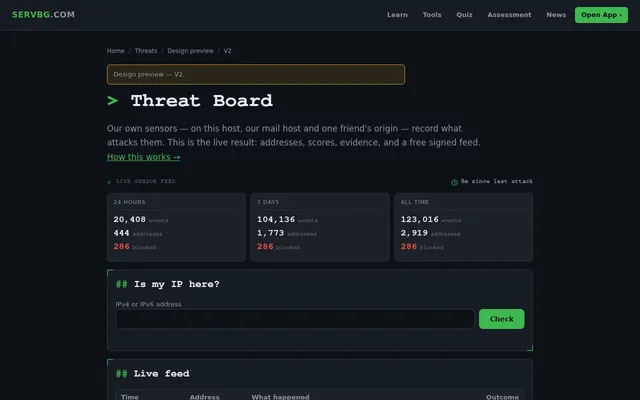Image resolution: width=640 pixels, height=400 pixels.
Task: Open the Learn menu item
Action: click(x=397, y=15)
